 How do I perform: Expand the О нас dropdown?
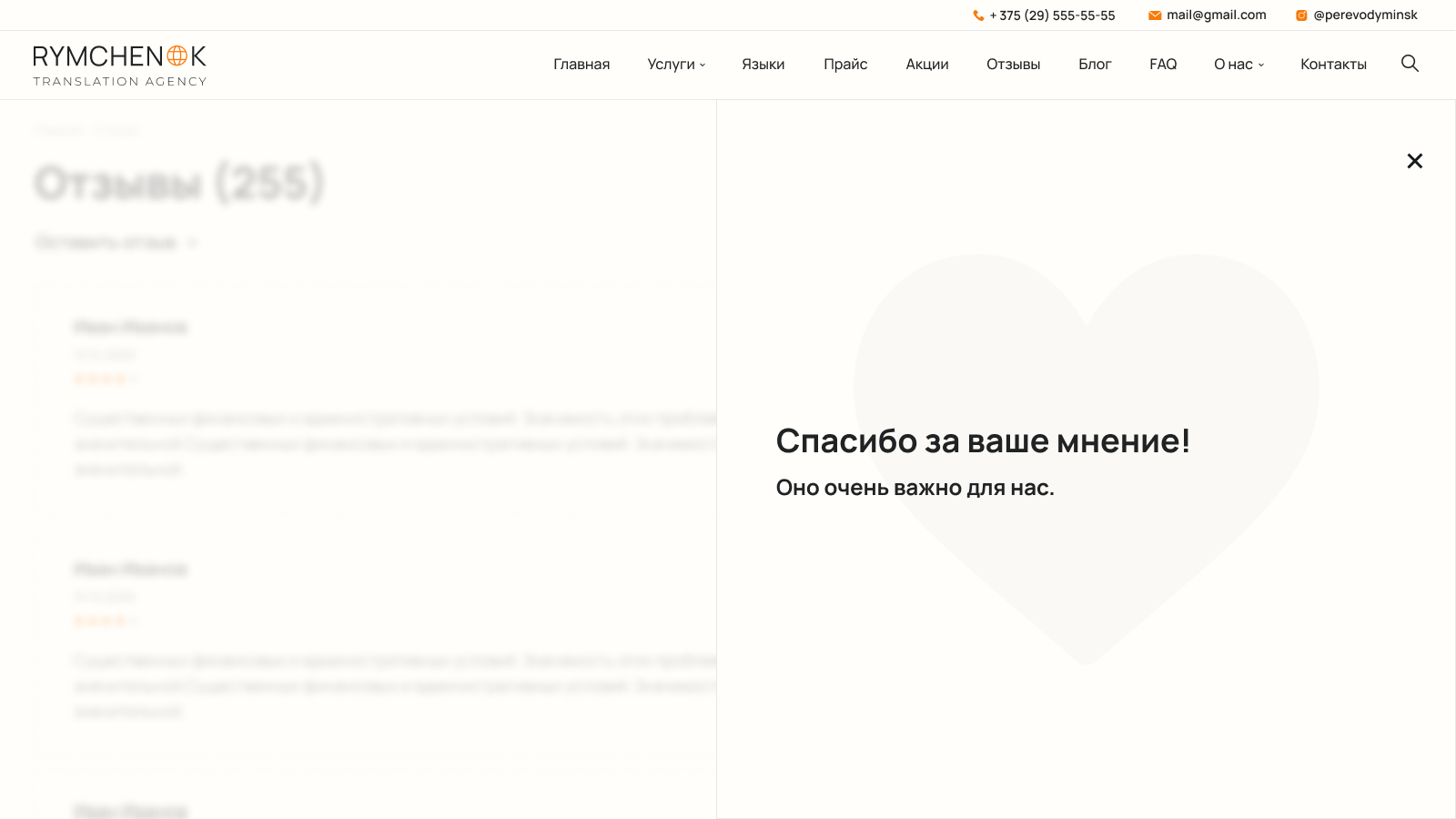[x=1239, y=65]
